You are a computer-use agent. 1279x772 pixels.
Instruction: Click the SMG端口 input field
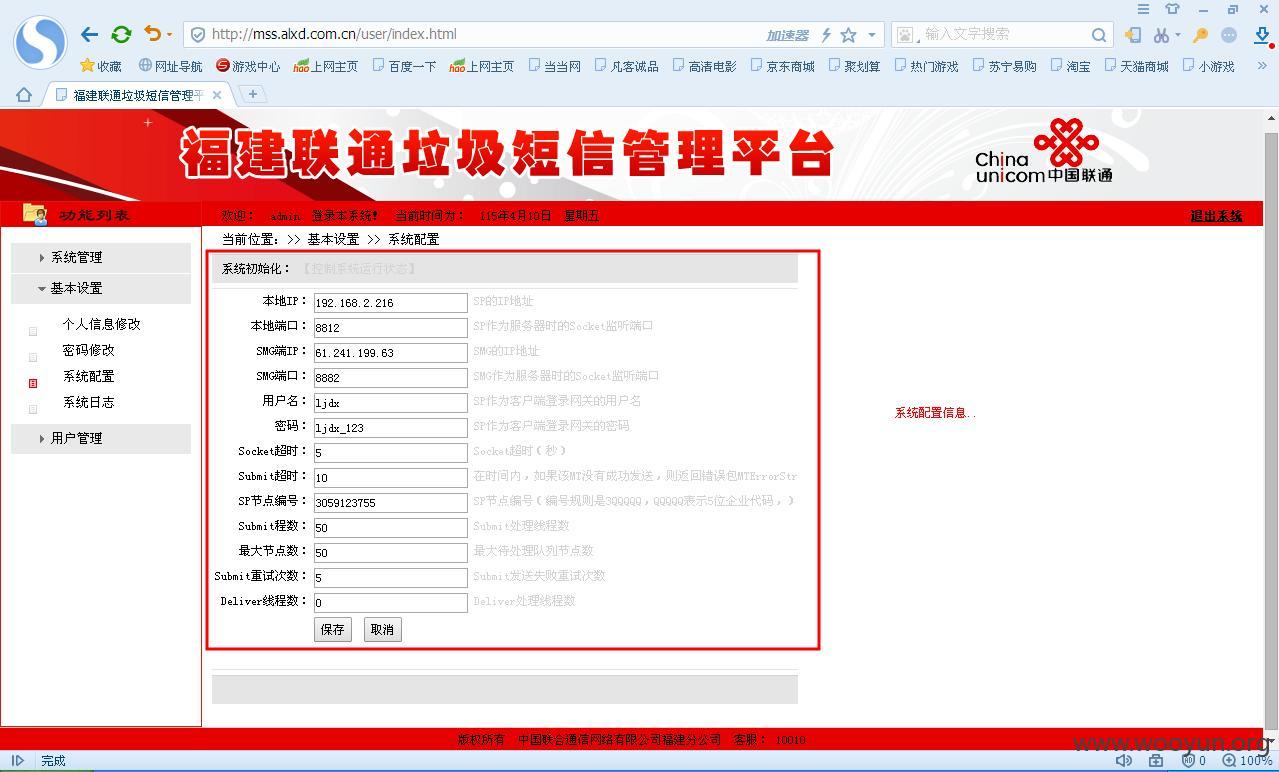pos(391,377)
